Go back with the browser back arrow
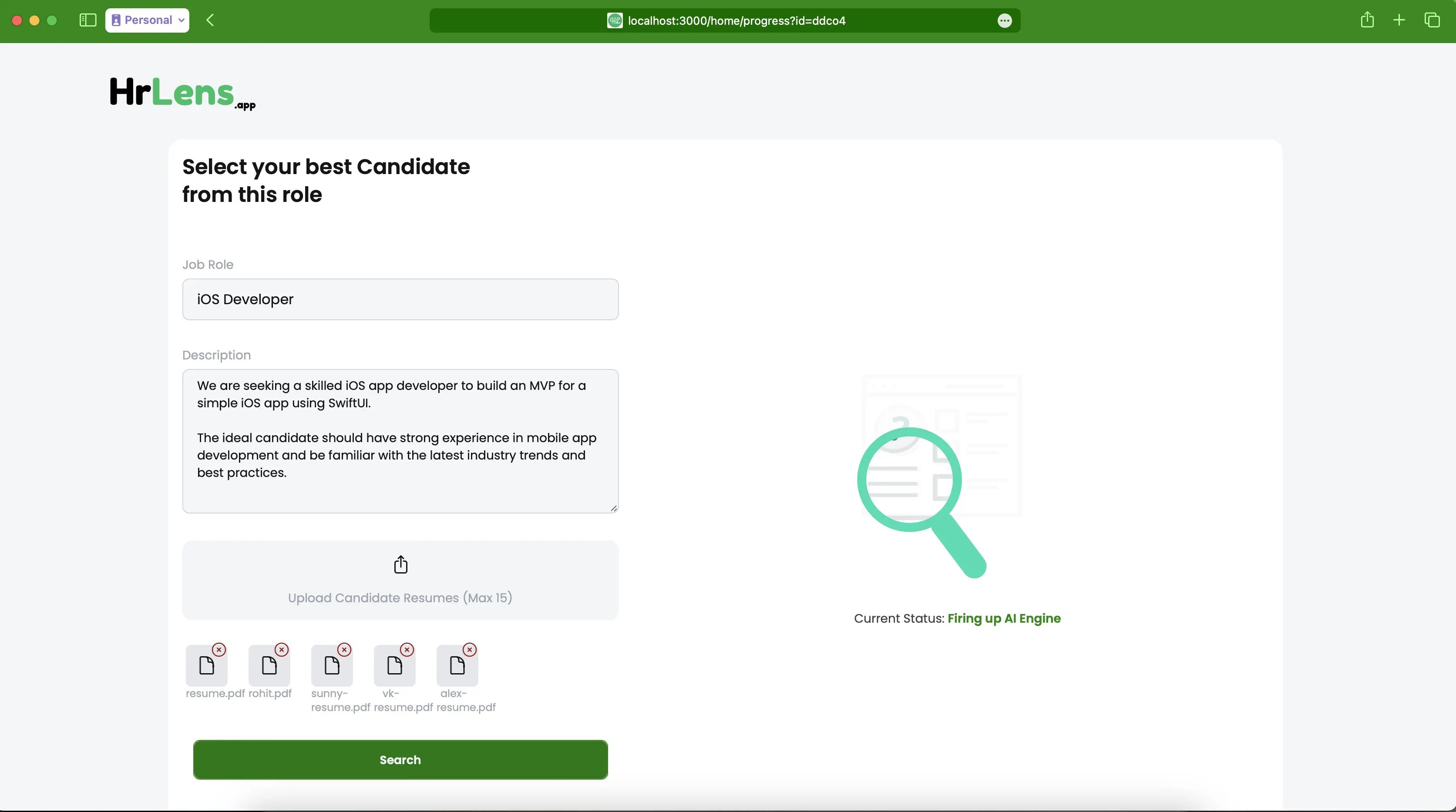 (210, 20)
